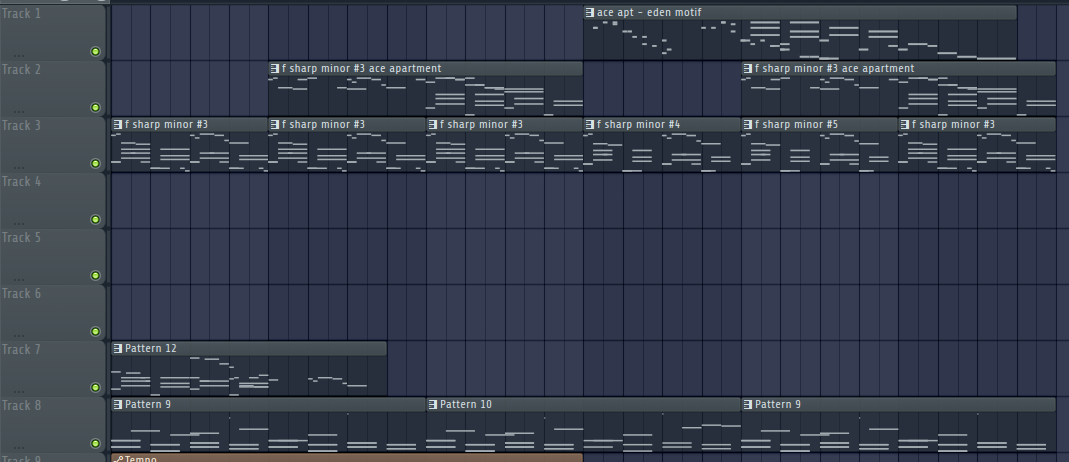The height and width of the screenshot is (462, 1069).
Task: Open menu icon of second ace apartment clip on Track 2
Action: [748, 69]
